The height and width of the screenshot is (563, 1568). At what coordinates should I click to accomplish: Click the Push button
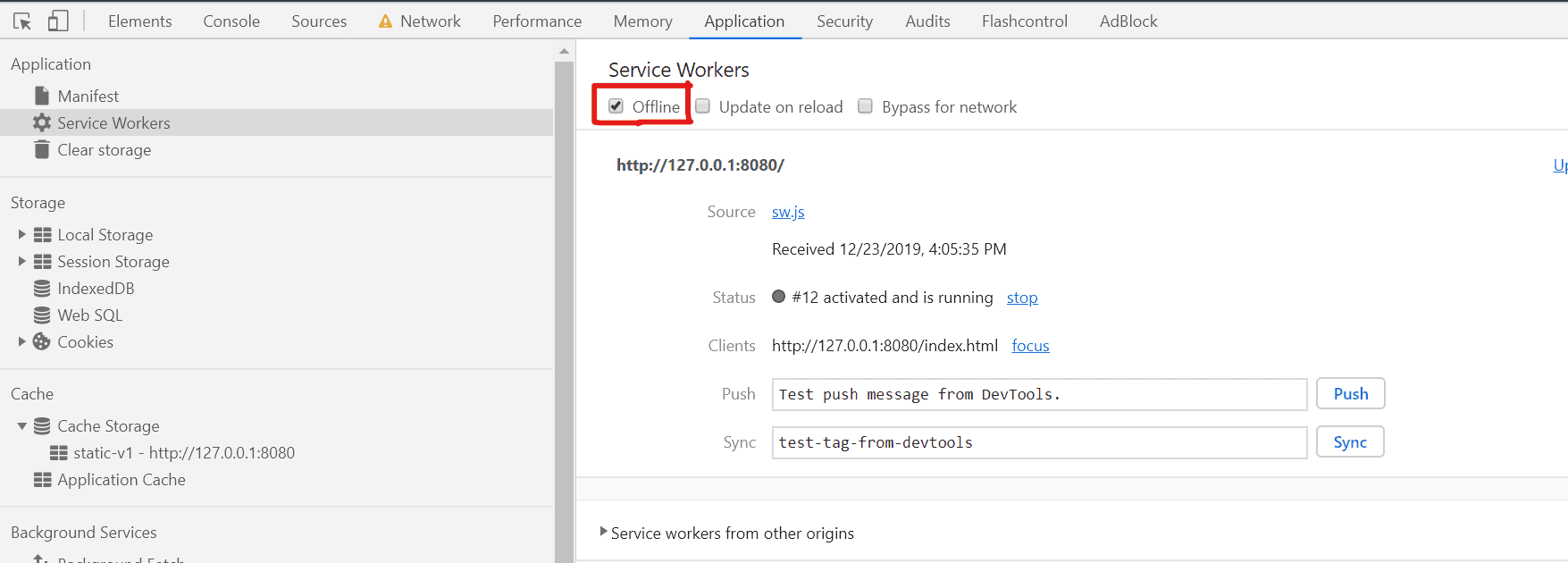[1351, 394]
